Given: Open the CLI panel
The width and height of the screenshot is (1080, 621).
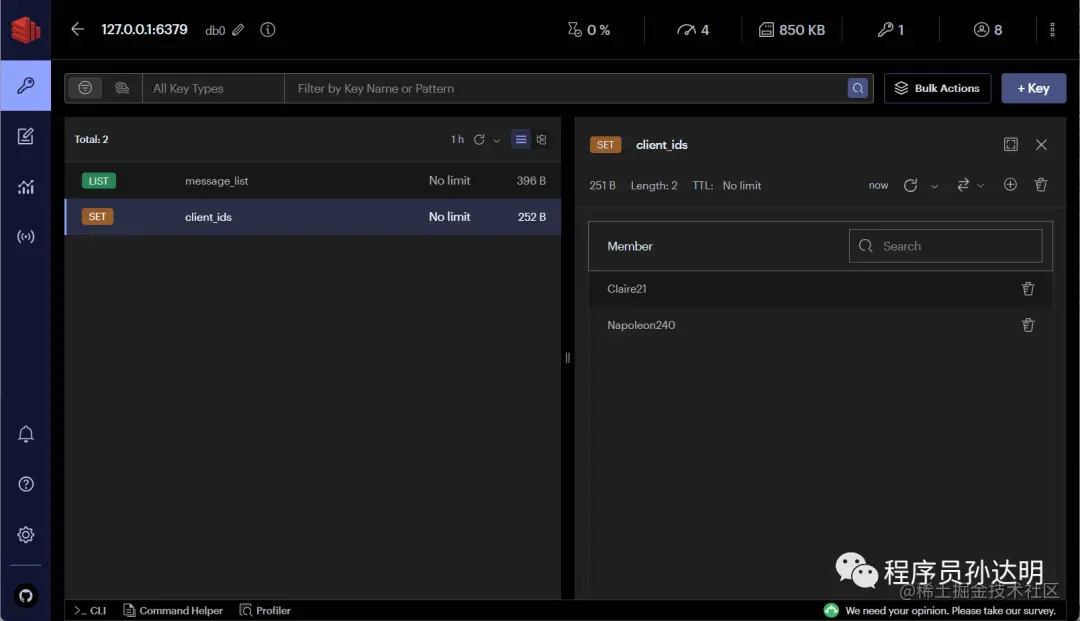Looking at the screenshot, I should coord(90,611).
